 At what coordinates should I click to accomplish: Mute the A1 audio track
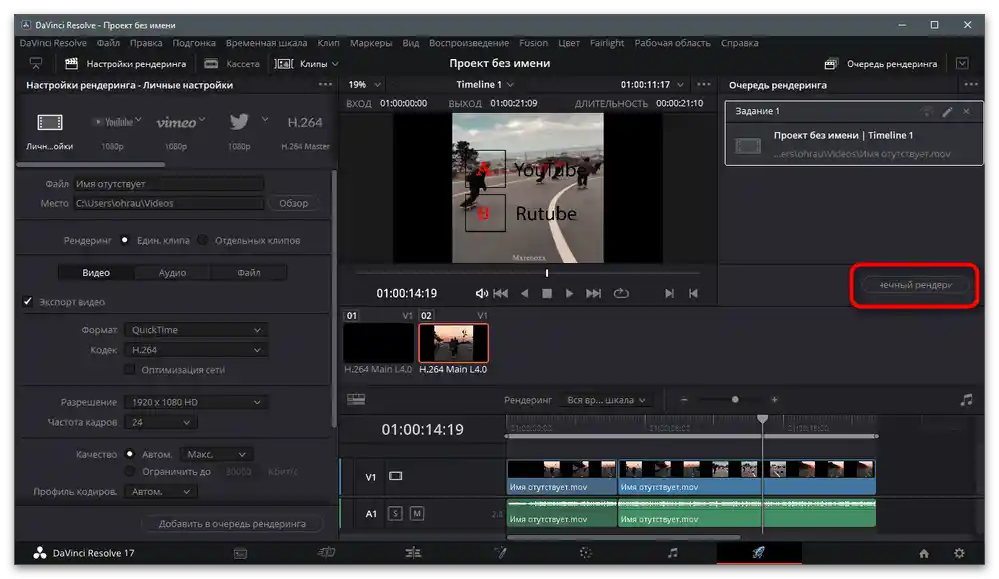(x=417, y=513)
